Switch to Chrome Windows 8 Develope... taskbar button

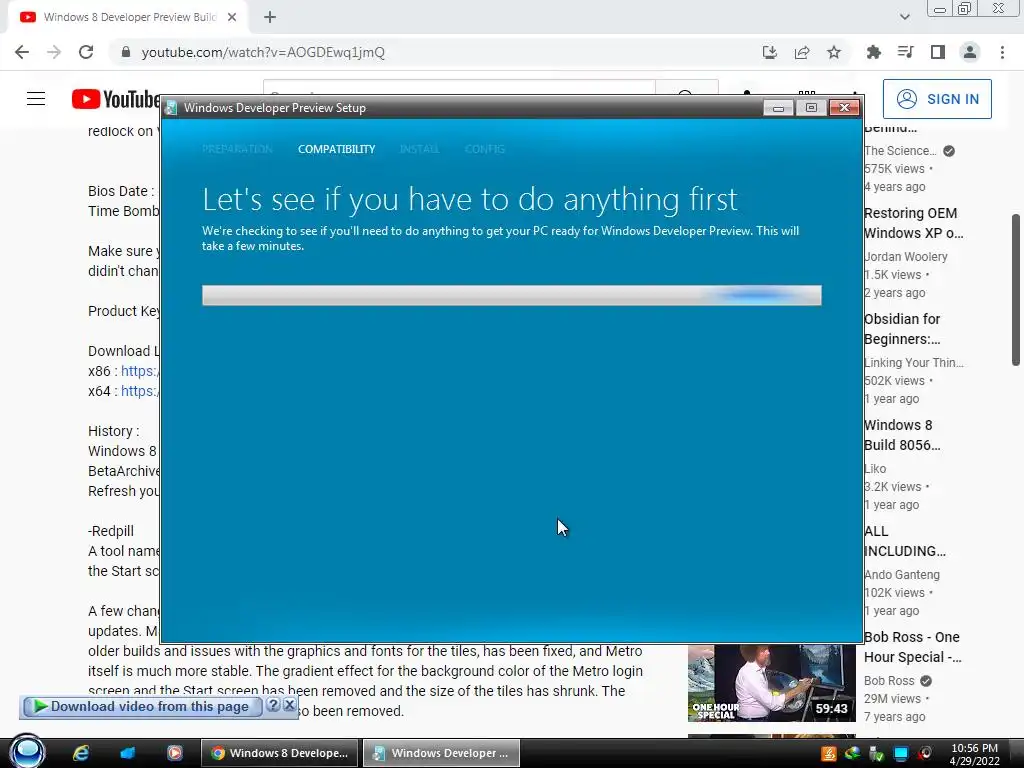(280, 753)
